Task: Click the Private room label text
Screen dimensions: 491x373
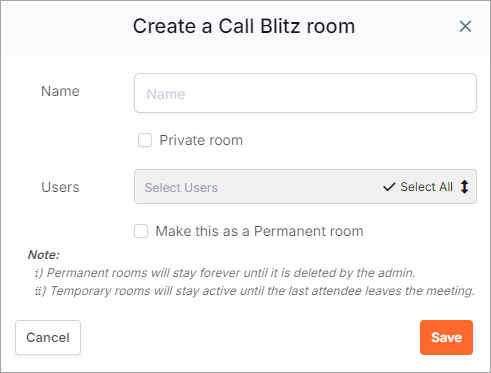Action: (x=201, y=140)
